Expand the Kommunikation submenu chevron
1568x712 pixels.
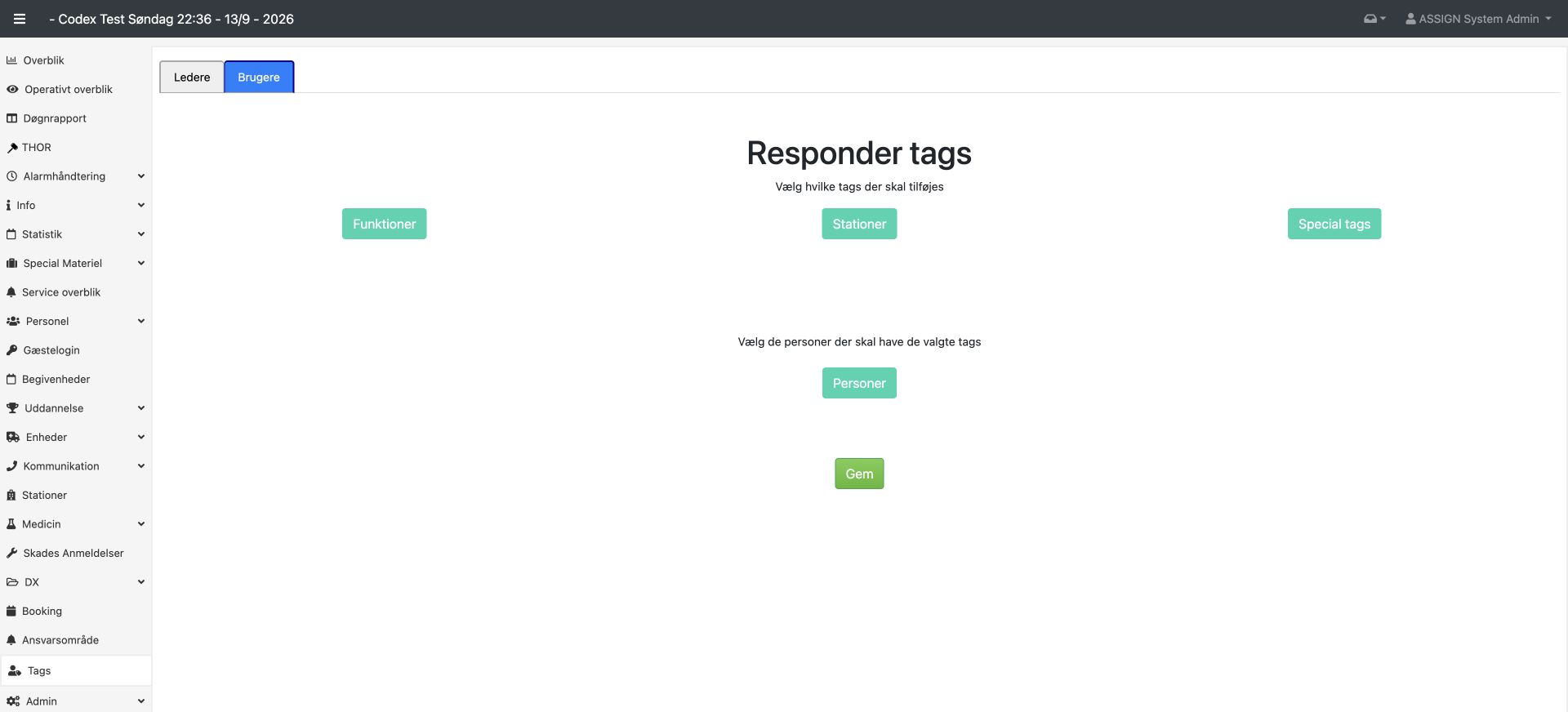pyautogui.click(x=141, y=466)
